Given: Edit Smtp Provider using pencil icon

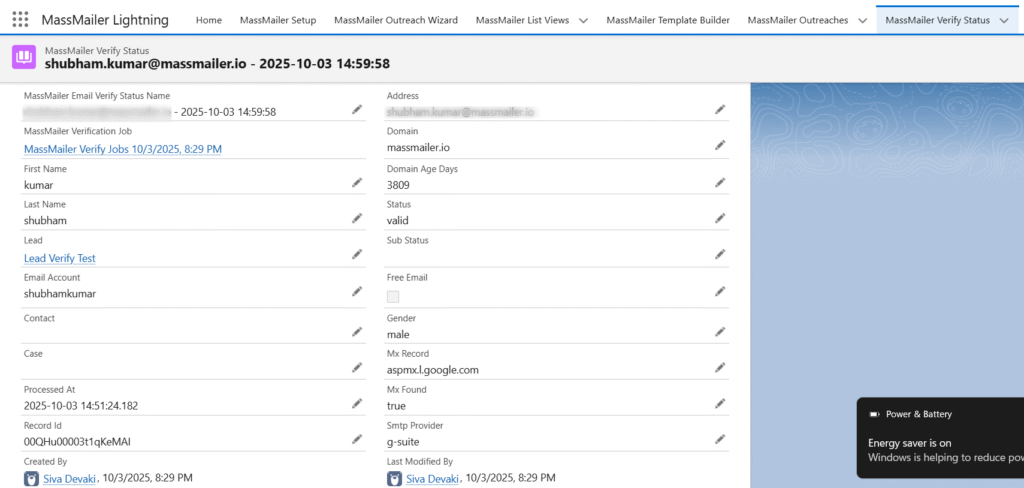Looking at the screenshot, I should pyautogui.click(x=719, y=438).
